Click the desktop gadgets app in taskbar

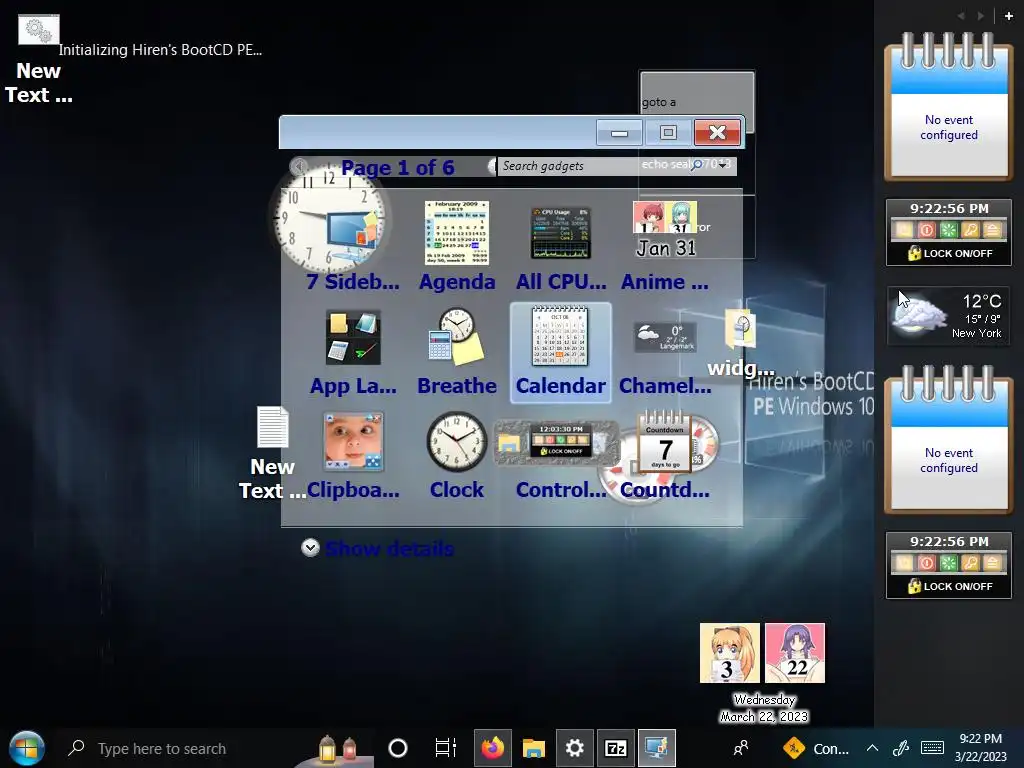click(x=657, y=748)
